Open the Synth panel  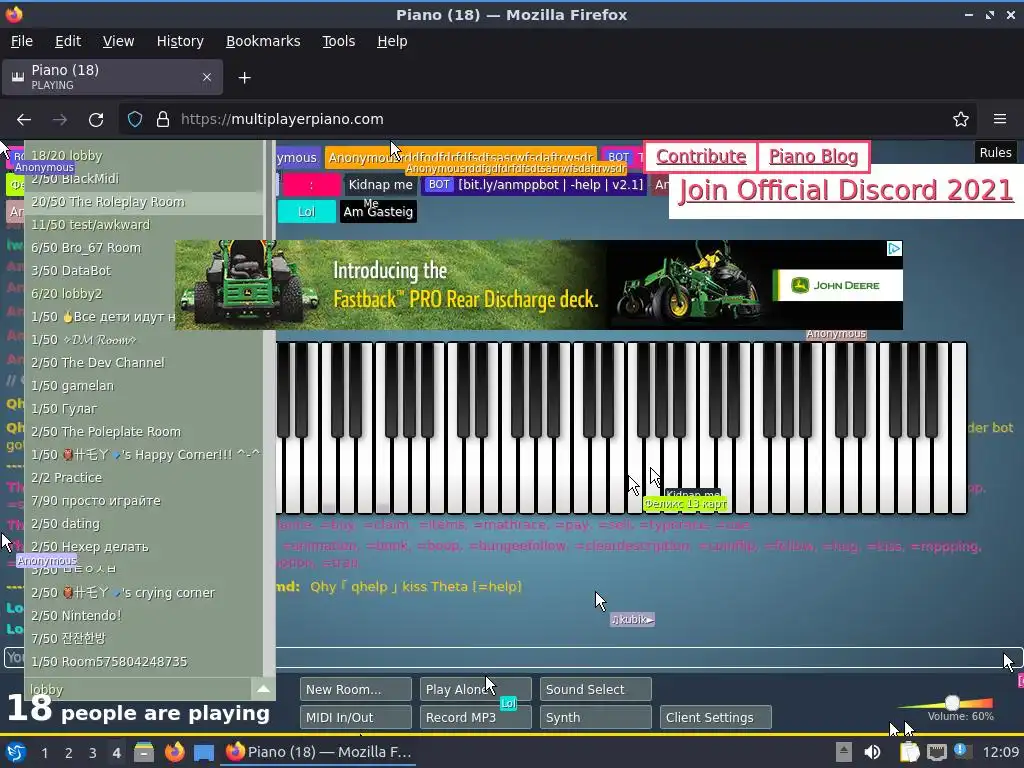point(596,717)
